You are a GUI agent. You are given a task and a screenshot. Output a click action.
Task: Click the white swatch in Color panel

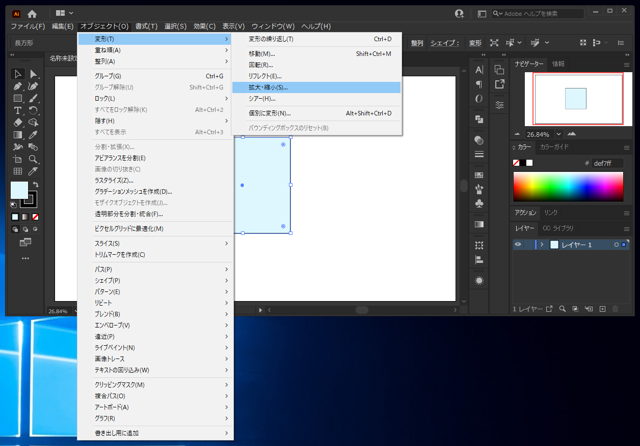coord(529,163)
